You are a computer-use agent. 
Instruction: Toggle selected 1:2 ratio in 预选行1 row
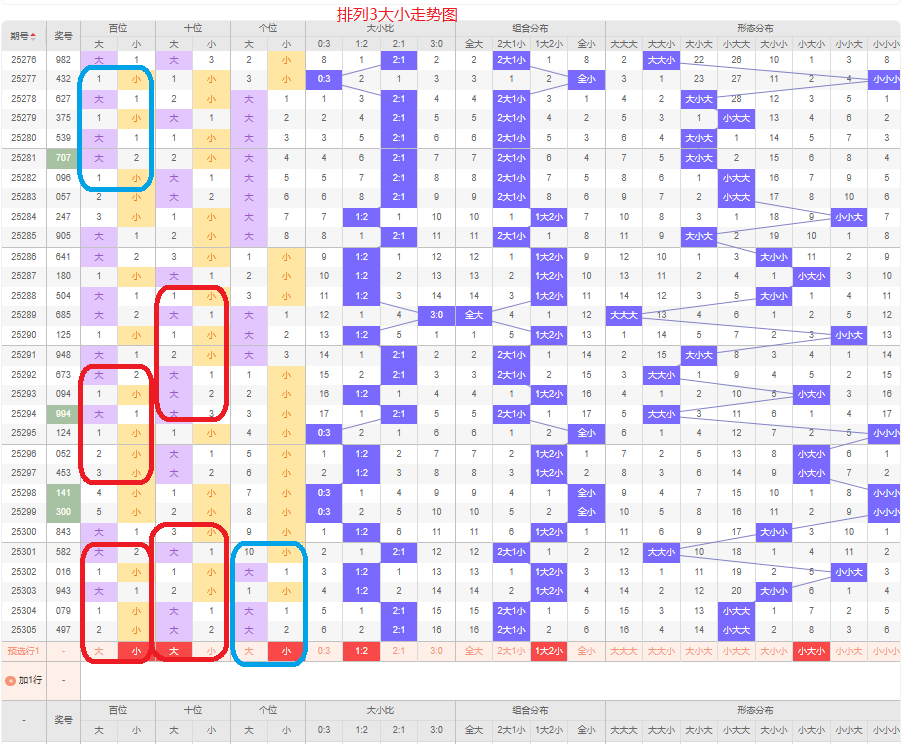[x=361, y=651]
